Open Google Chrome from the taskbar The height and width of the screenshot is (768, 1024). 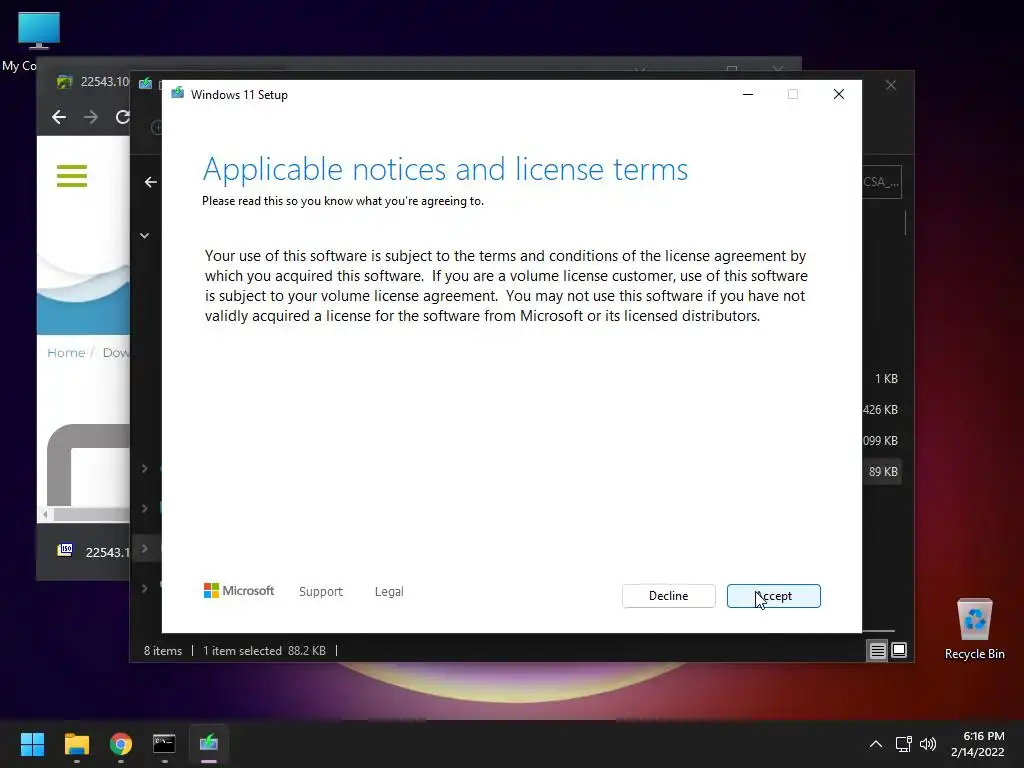(x=121, y=743)
